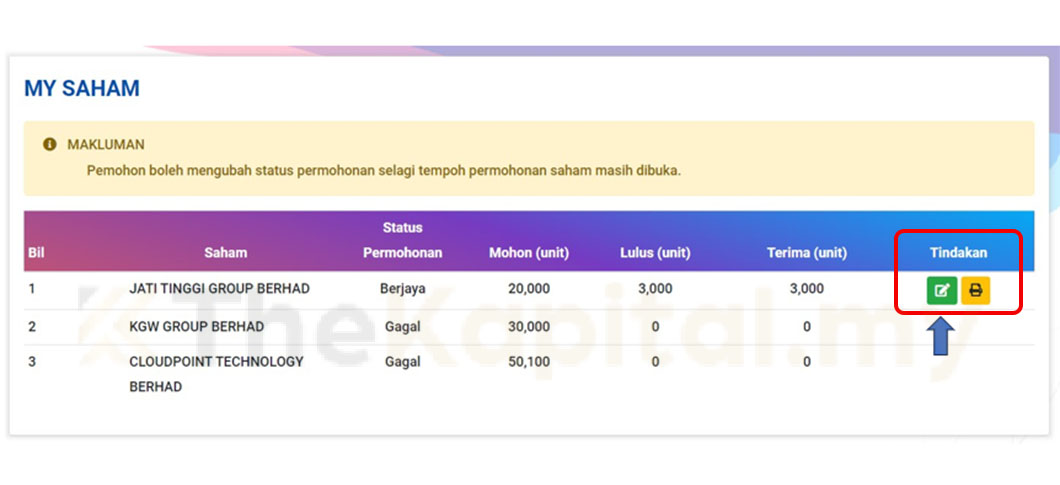This screenshot has height=485, width=1060.
Task: Click the info icon beside MAKLUMAN
Action: (x=49, y=145)
